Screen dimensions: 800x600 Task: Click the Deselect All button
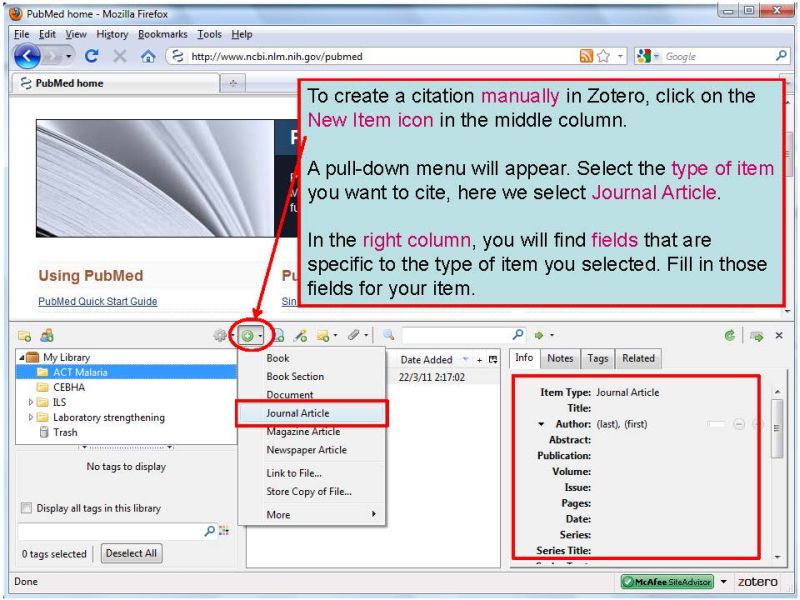coord(131,554)
